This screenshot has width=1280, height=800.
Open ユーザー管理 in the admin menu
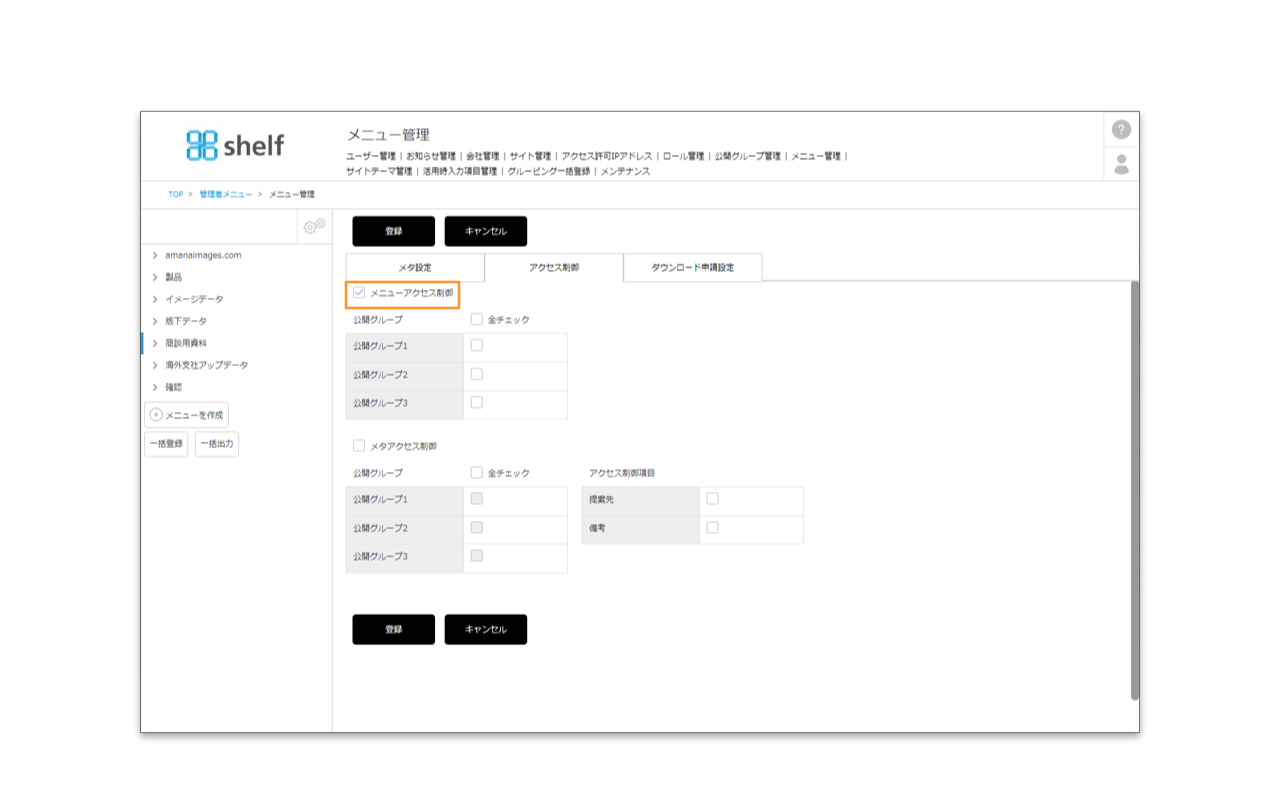(x=371, y=156)
